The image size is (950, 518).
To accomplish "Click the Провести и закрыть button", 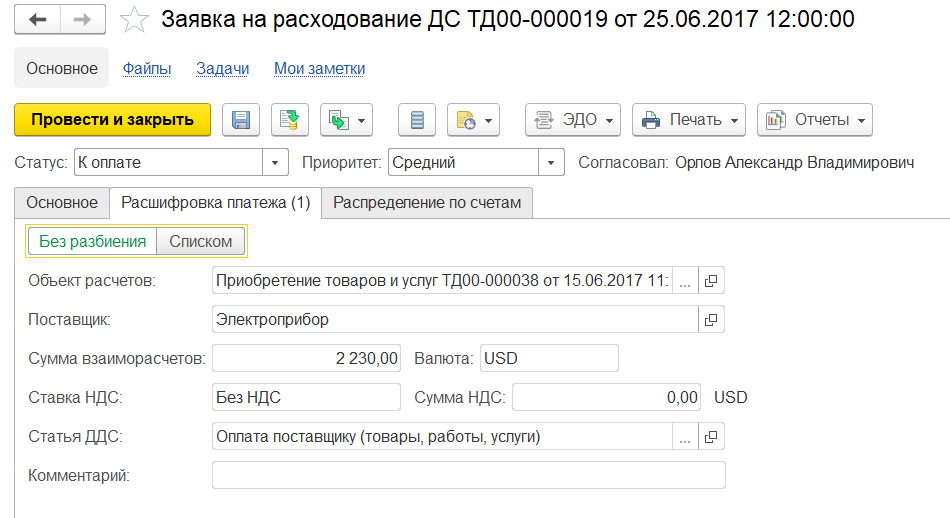I will point(113,120).
